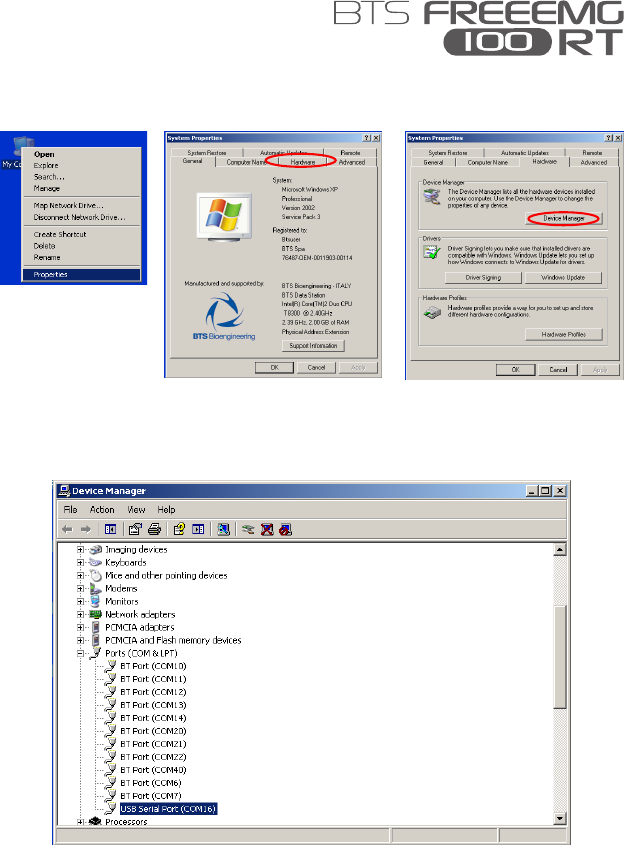Click the Windows Update button
Screen dimensions: 624x845
(563, 278)
